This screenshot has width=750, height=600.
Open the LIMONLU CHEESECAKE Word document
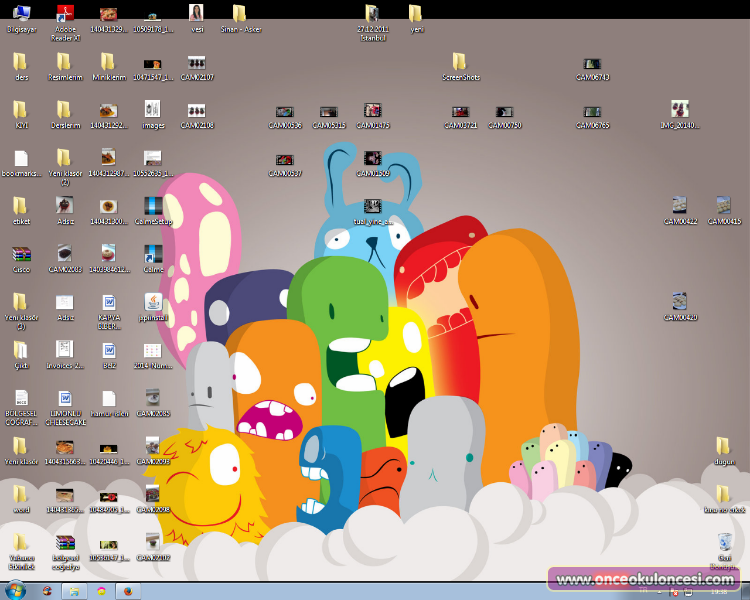tap(65, 398)
